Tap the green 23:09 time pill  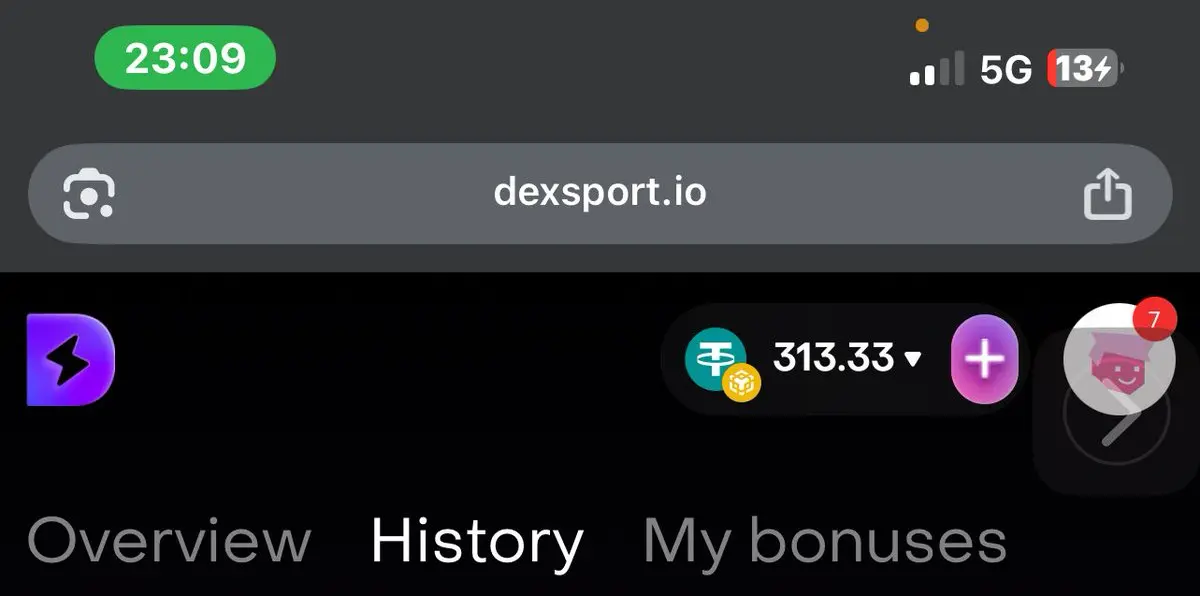[x=185, y=57]
